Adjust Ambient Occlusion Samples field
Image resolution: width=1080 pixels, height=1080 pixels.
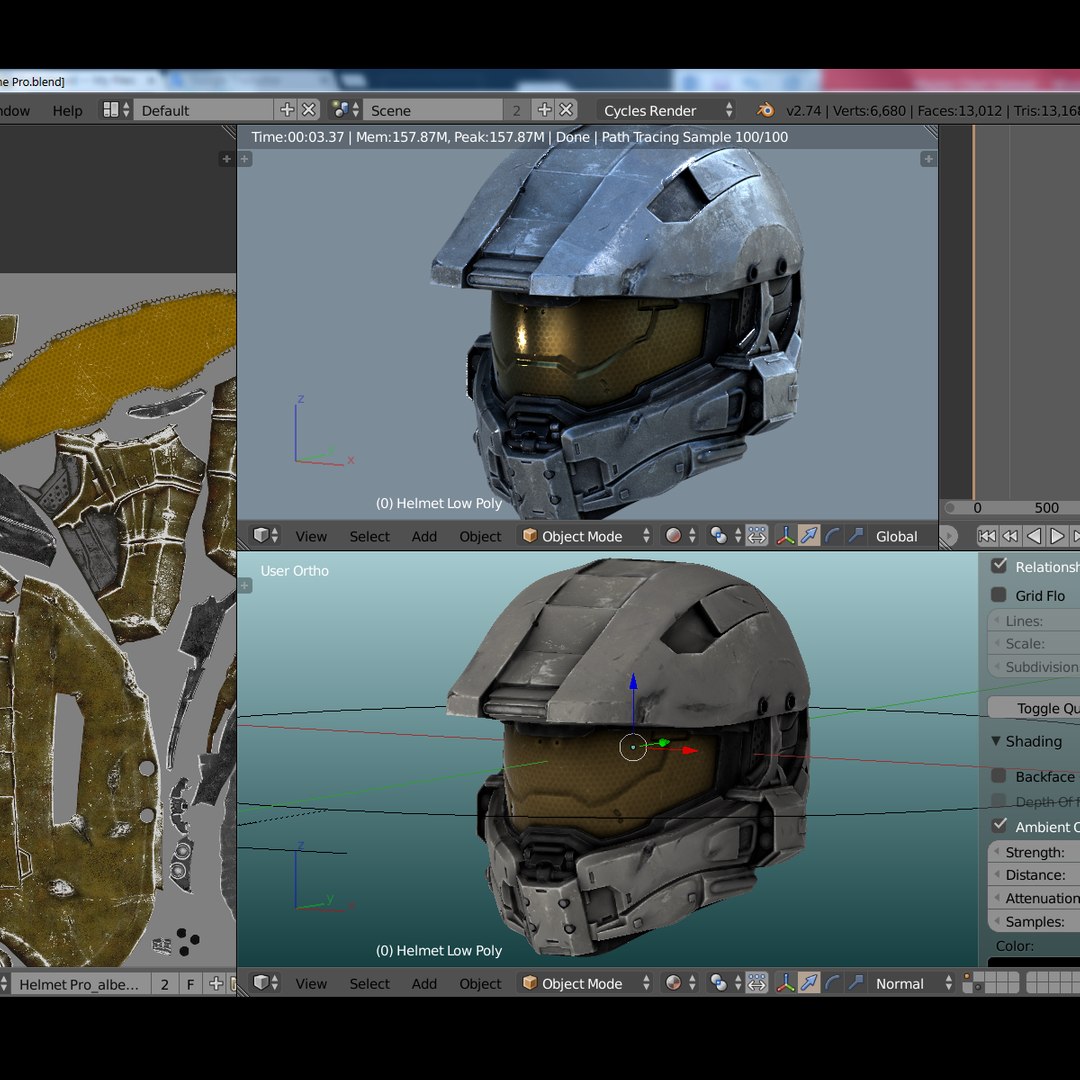click(x=1034, y=922)
